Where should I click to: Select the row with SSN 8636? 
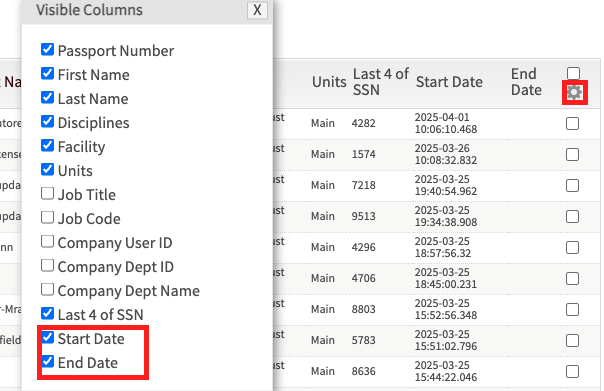[x=572, y=372]
